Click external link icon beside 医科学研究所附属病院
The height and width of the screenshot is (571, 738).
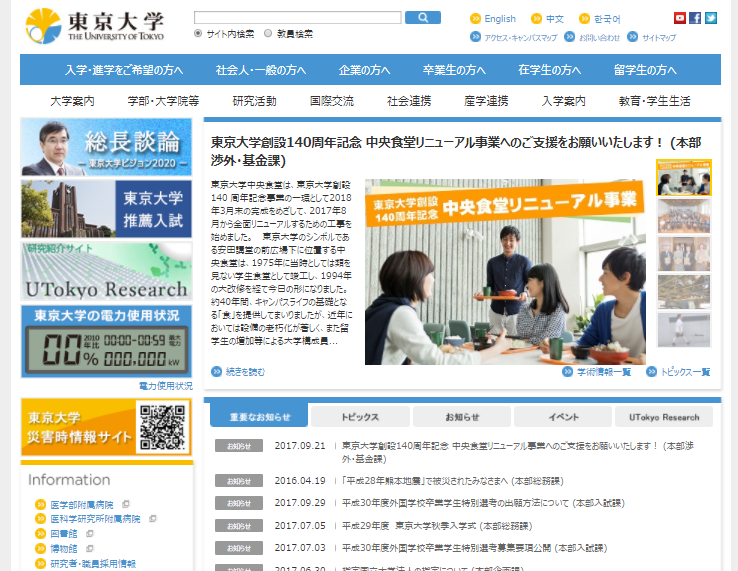pyautogui.click(x=152, y=519)
